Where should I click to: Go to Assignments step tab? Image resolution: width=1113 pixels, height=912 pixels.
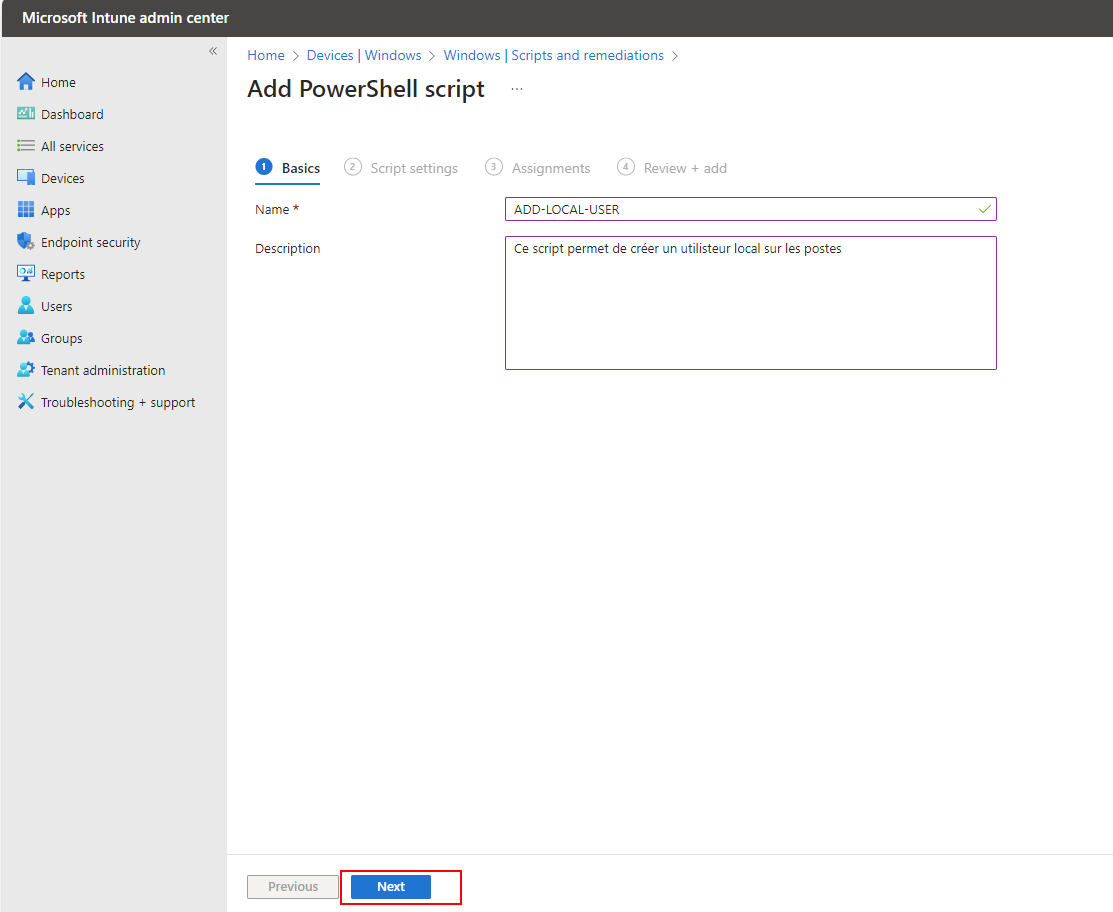click(x=537, y=168)
